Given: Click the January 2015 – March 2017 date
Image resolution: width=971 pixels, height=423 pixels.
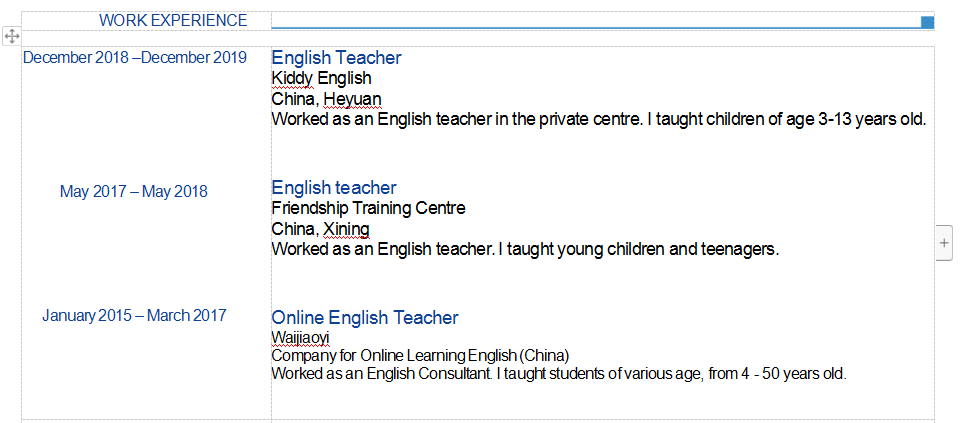Looking at the screenshot, I should 134,316.
